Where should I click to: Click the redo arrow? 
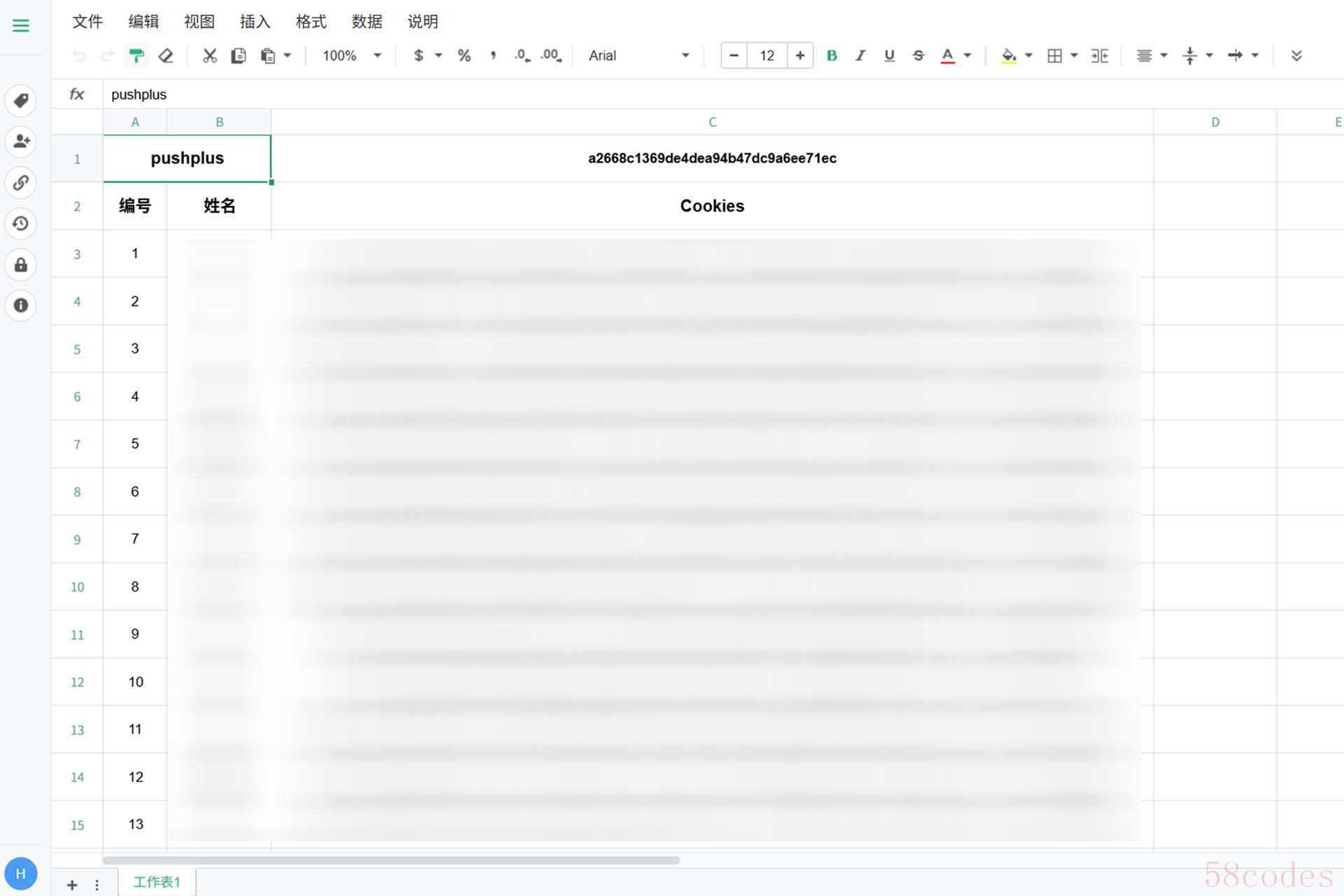point(107,55)
